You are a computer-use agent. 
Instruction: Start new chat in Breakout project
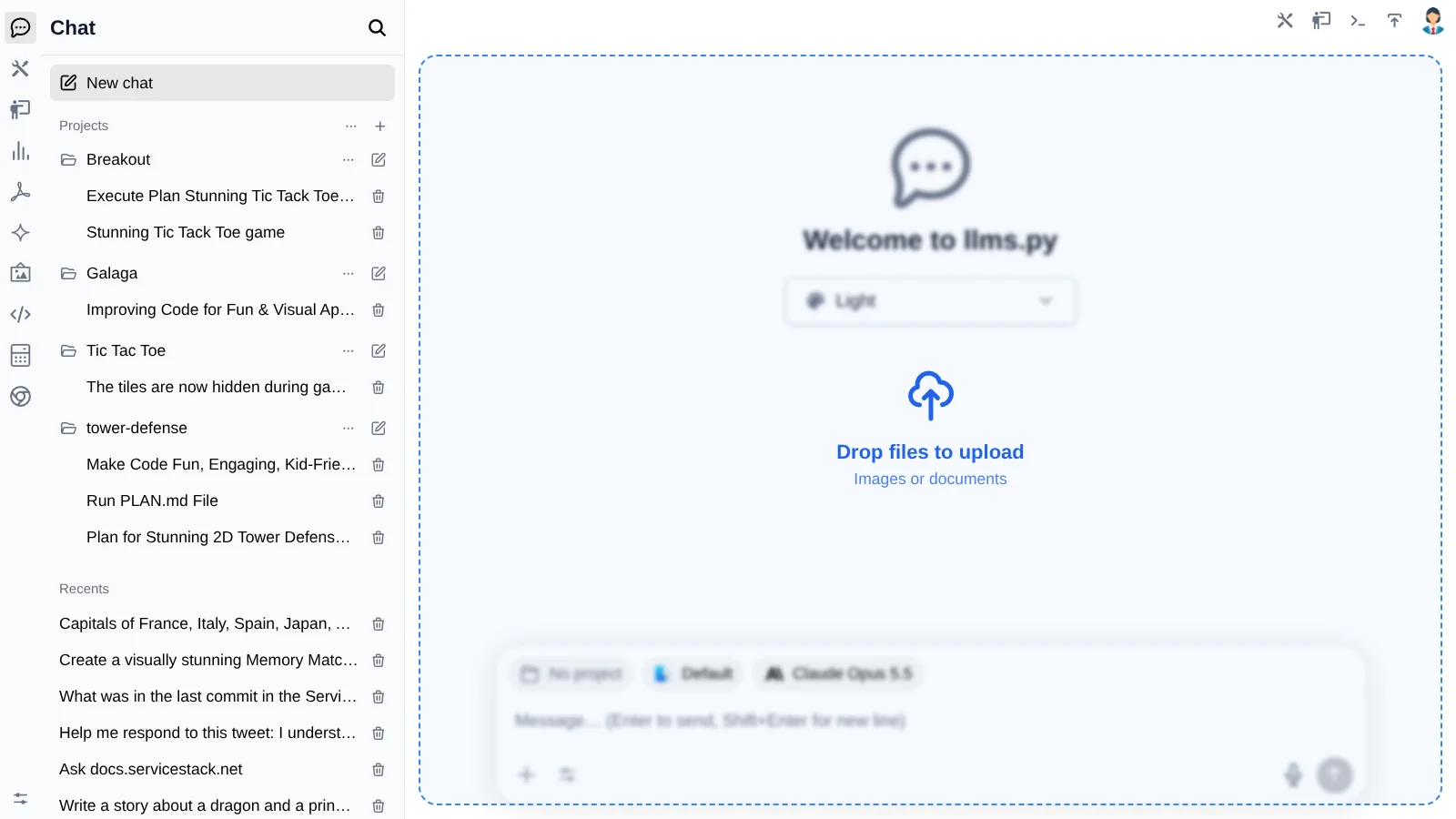click(x=379, y=159)
